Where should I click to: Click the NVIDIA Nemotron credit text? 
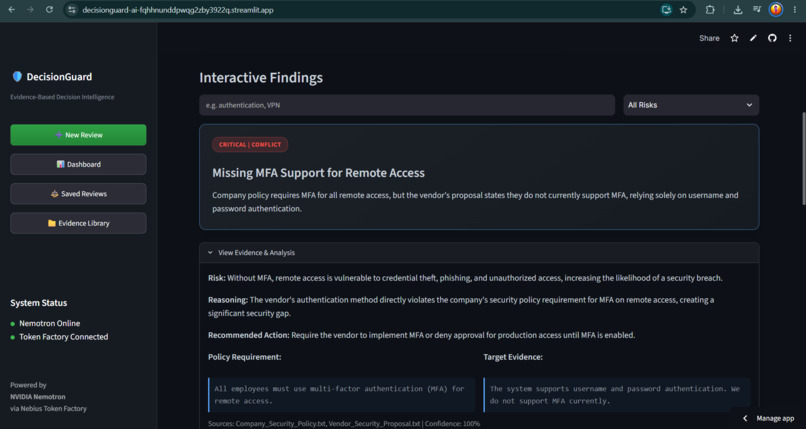click(x=38, y=397)
